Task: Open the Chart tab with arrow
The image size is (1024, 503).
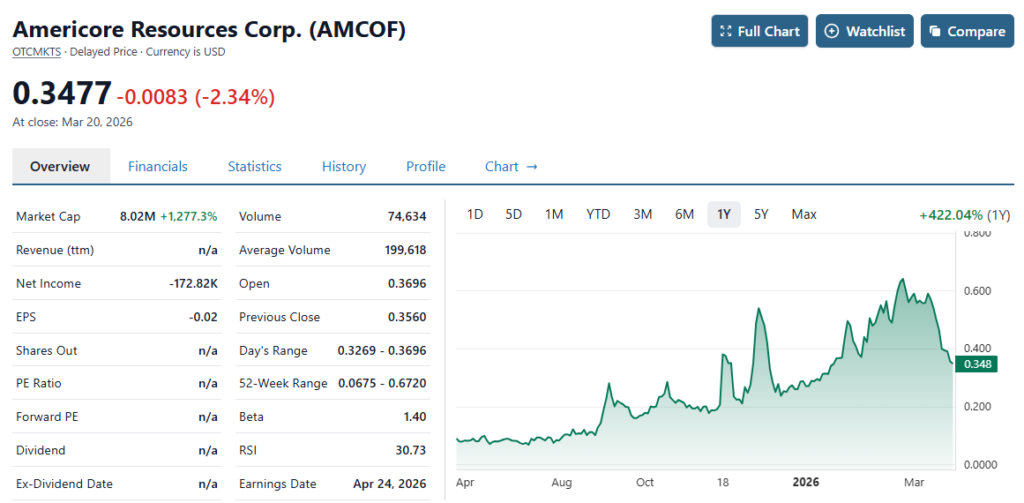Action: [511, 166]
